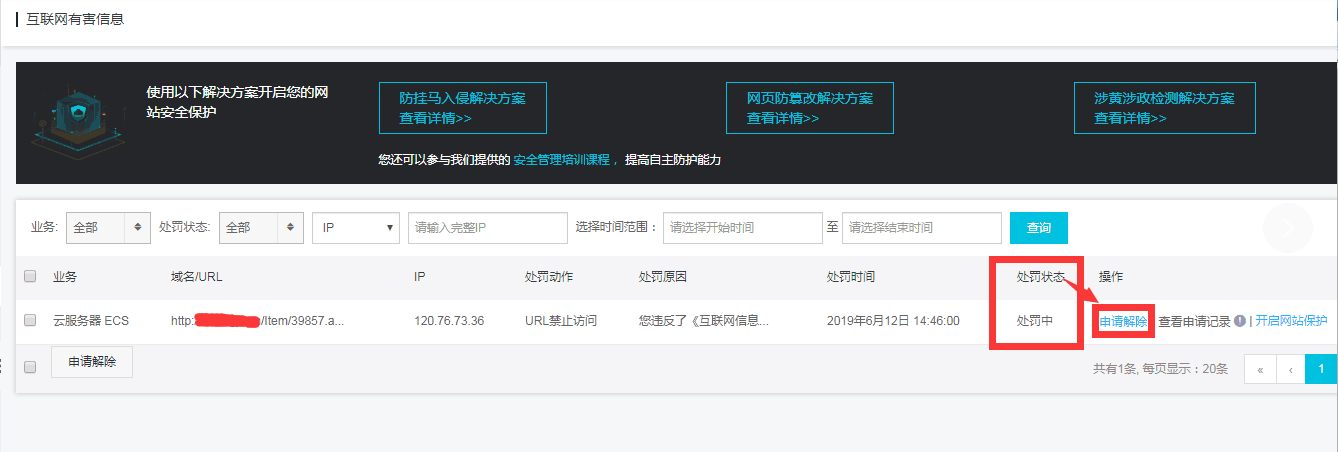Click the start time picker field
This screenshot has height=452, width=1338.
click(742, 228)
